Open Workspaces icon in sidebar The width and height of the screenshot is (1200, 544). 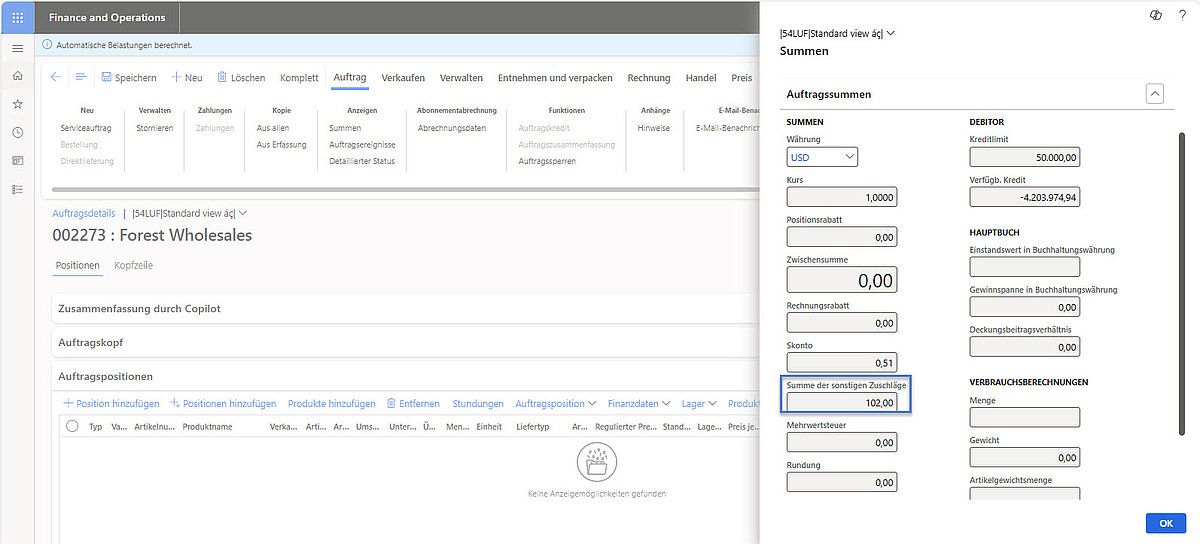coord(17,160)
